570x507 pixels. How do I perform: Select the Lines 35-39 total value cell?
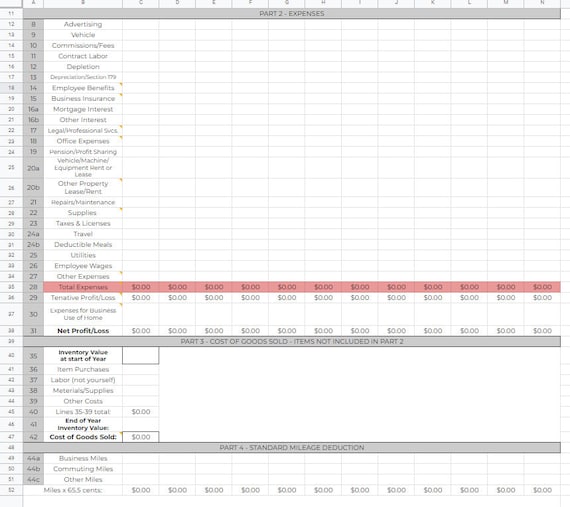click(x=141, y=412)
